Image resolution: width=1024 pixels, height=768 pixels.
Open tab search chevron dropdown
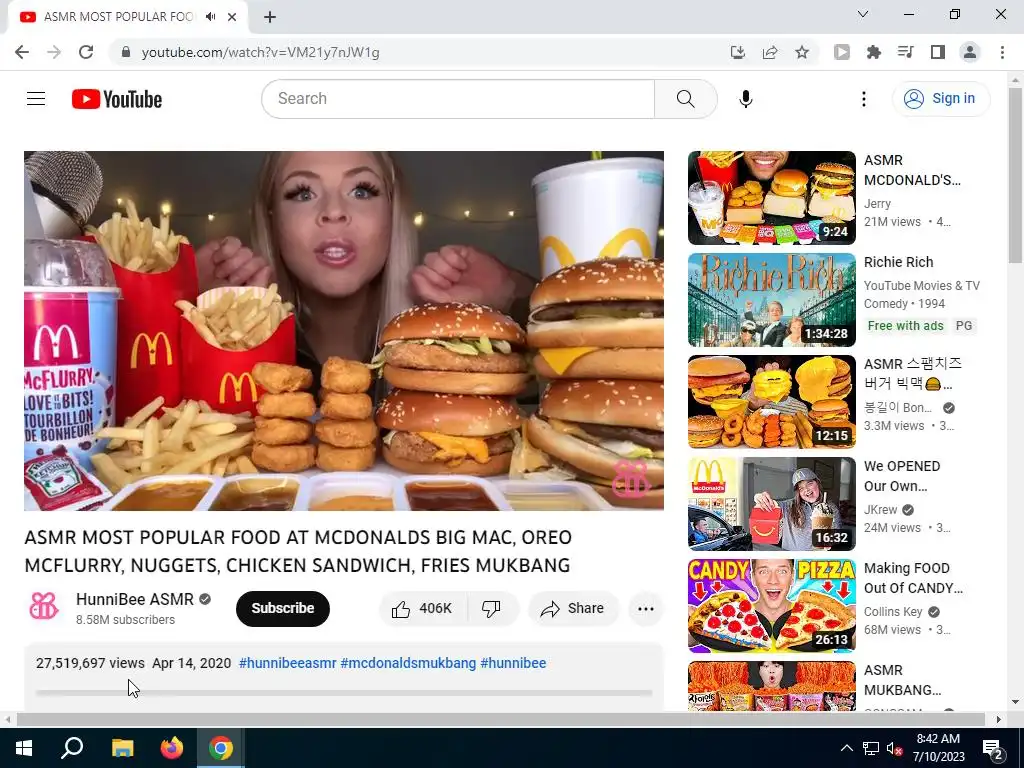[x=863, y=14]
